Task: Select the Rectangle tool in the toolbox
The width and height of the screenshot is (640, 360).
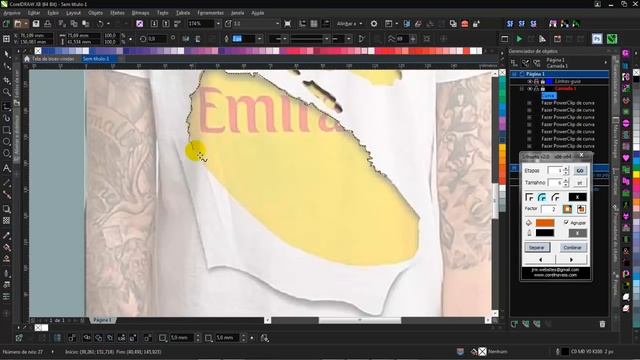Action: tap(7, 130)
